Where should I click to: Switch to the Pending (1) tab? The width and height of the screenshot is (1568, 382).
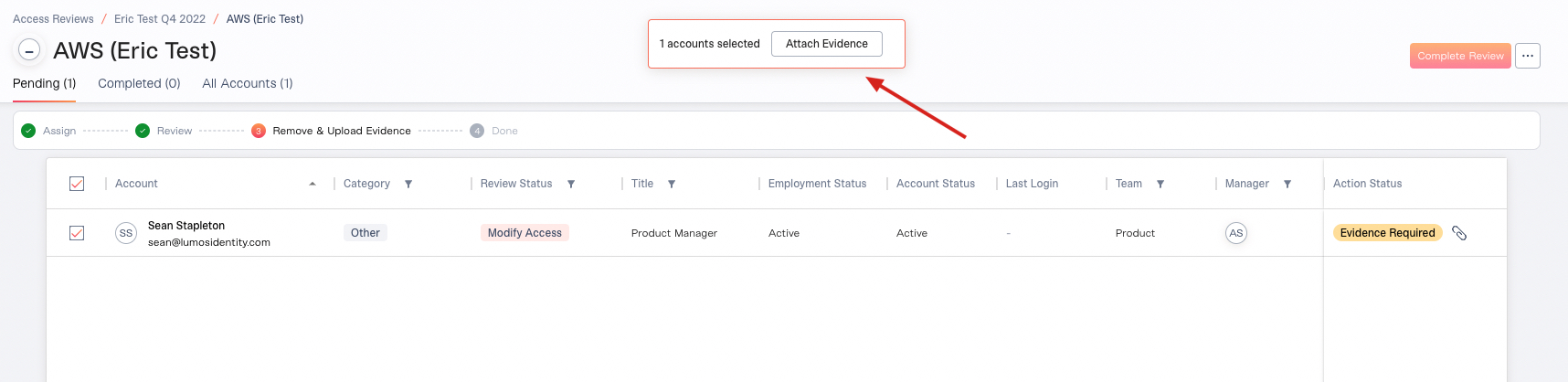(45, 83)
